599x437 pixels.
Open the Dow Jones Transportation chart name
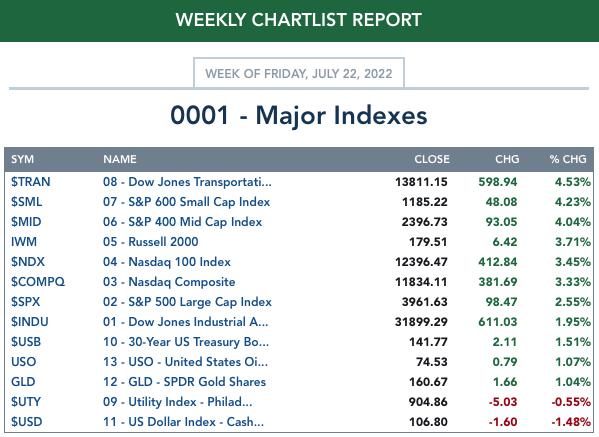[x=187, y=182]
